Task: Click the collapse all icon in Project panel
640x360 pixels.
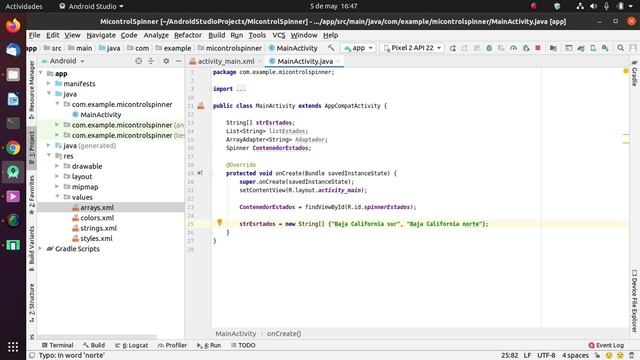Action: (x=151, y=61)
